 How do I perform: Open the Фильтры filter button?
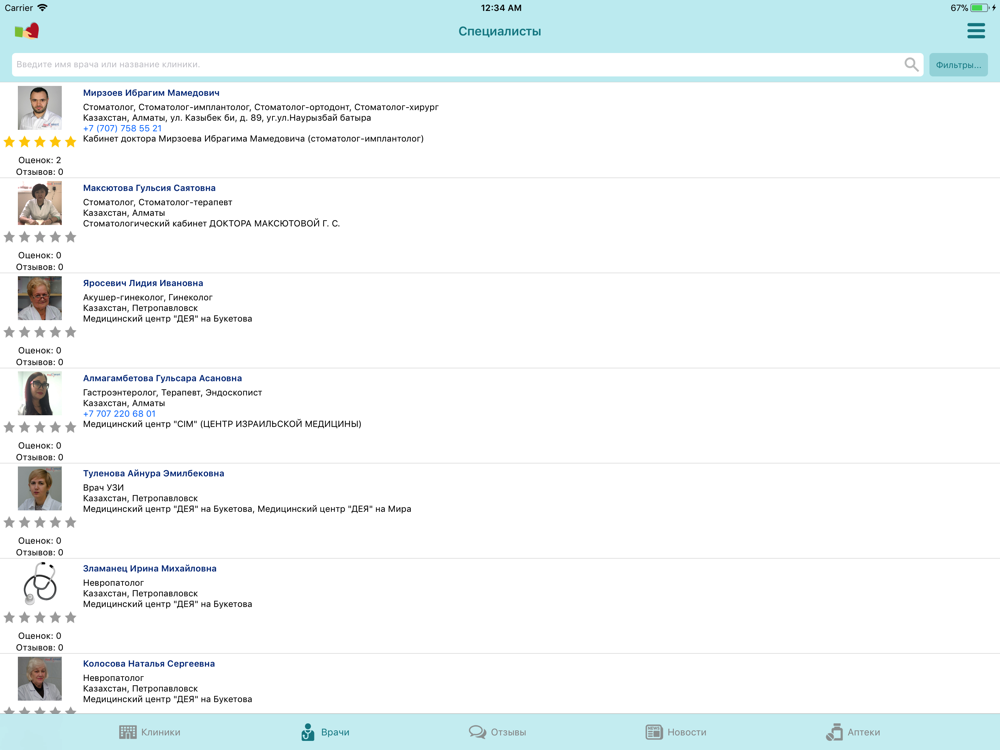(958, 64)
